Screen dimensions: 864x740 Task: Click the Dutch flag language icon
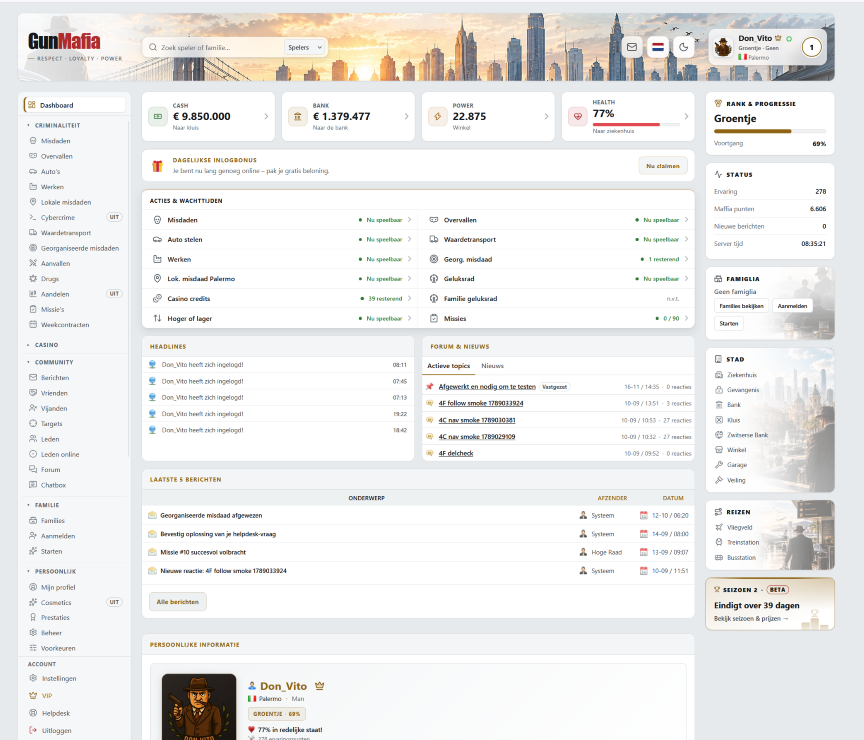point(658,47)
